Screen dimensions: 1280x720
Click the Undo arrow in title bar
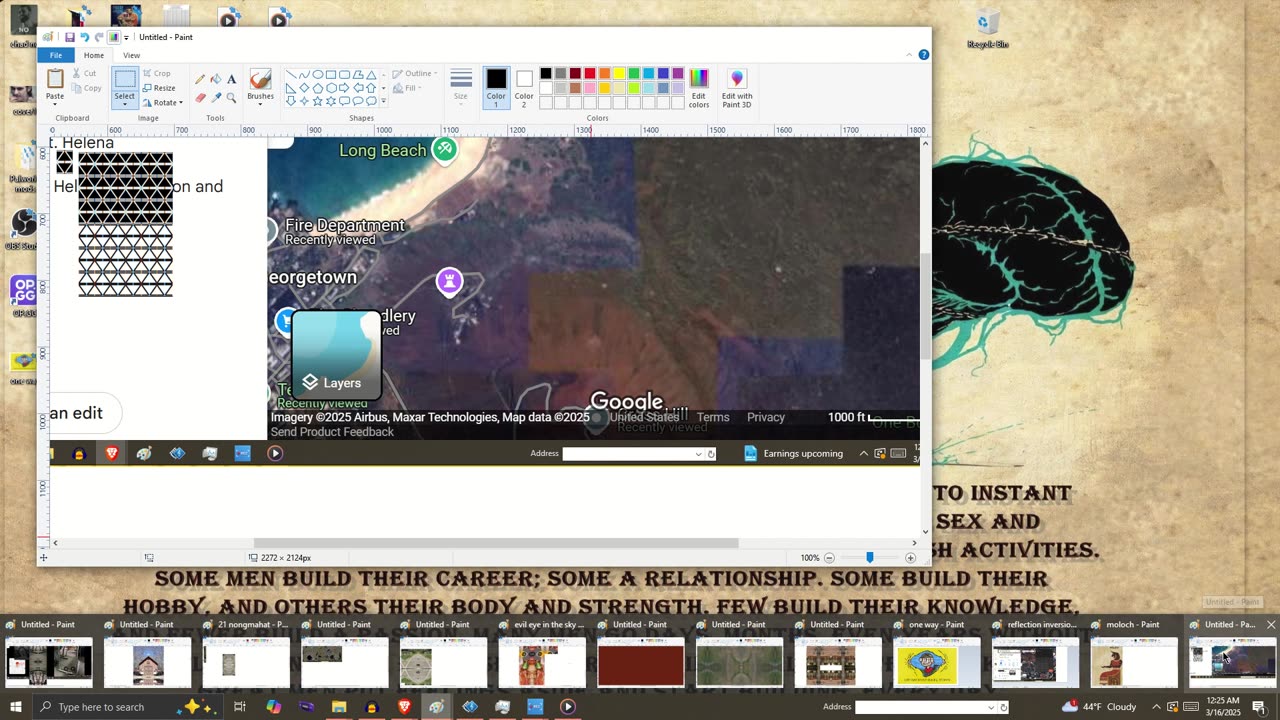tap(84, 37)
